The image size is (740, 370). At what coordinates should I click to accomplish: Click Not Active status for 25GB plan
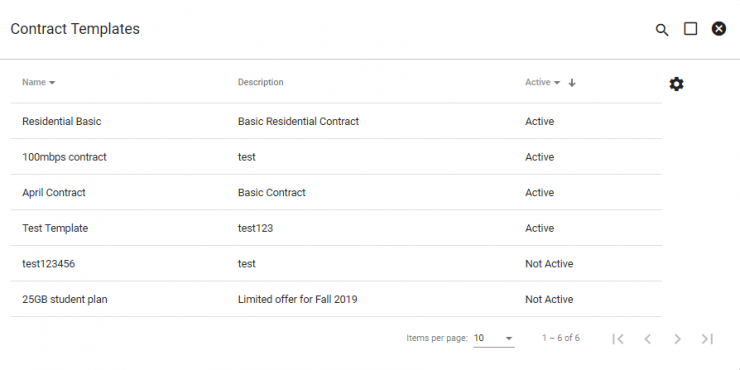(549, 299)
